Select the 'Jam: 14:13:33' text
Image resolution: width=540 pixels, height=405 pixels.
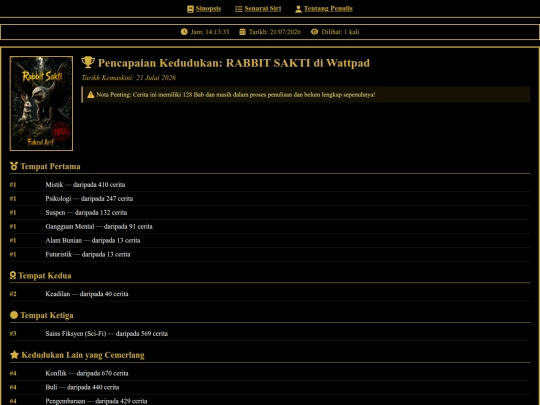pos(210,32)
